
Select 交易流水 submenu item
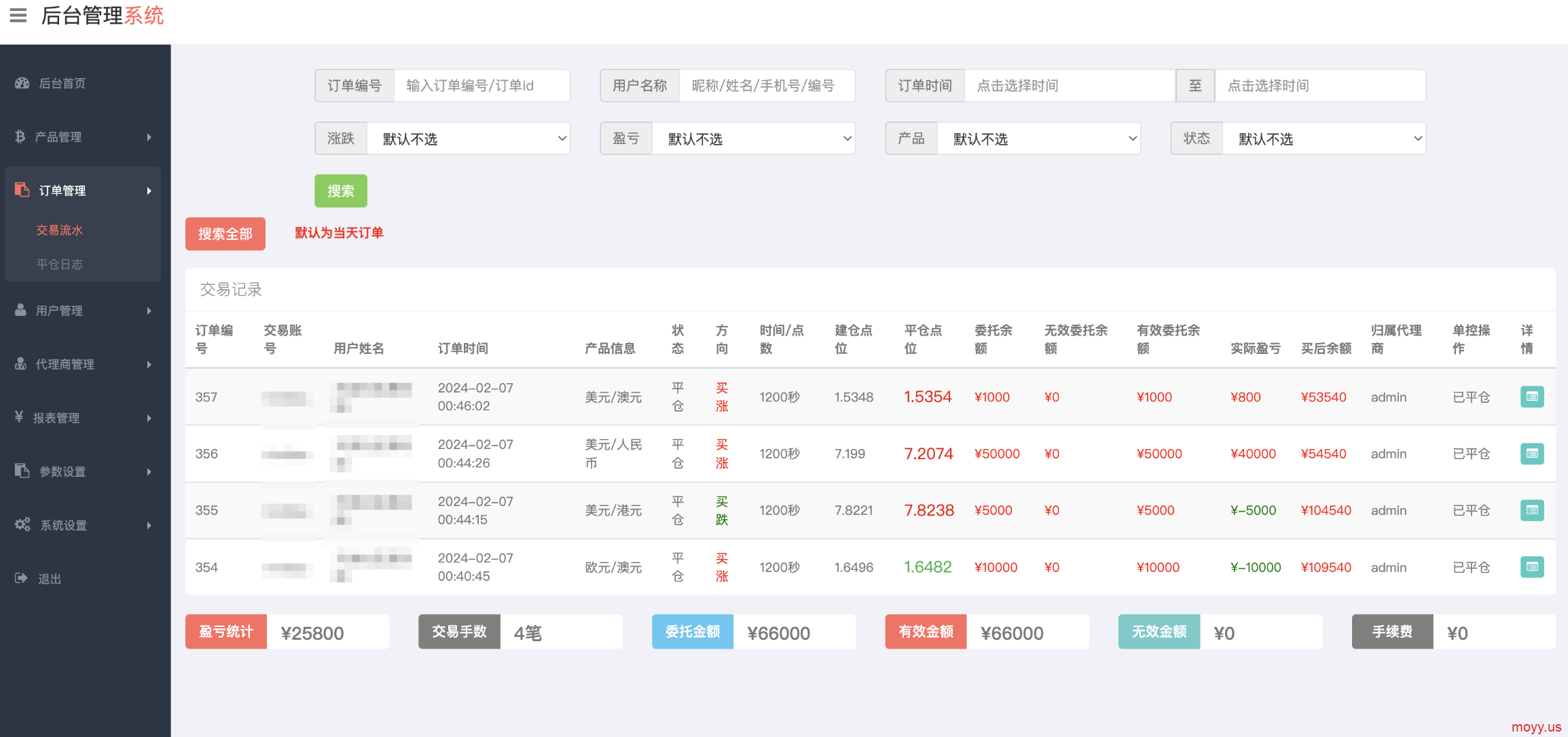(x=60, y=230)
